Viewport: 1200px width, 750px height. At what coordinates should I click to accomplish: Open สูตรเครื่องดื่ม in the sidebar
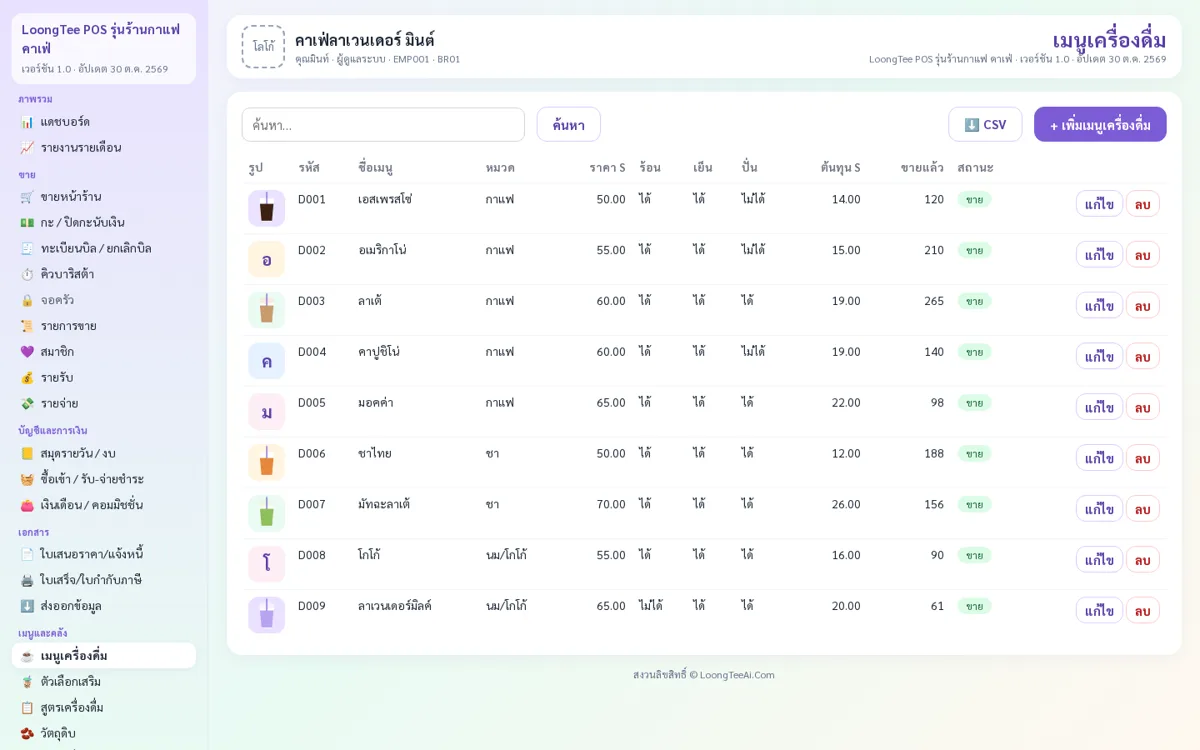point(104,708)
